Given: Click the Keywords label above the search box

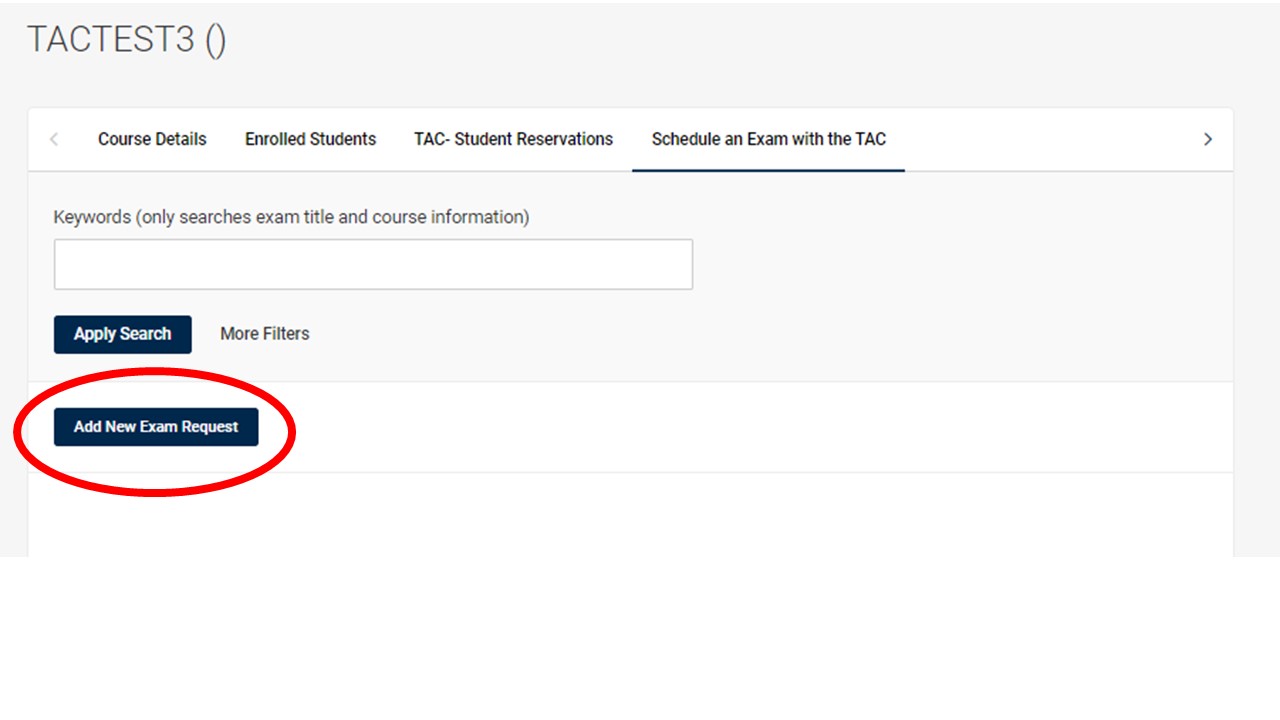Looking at the screenshot, I should click(291, 217).
